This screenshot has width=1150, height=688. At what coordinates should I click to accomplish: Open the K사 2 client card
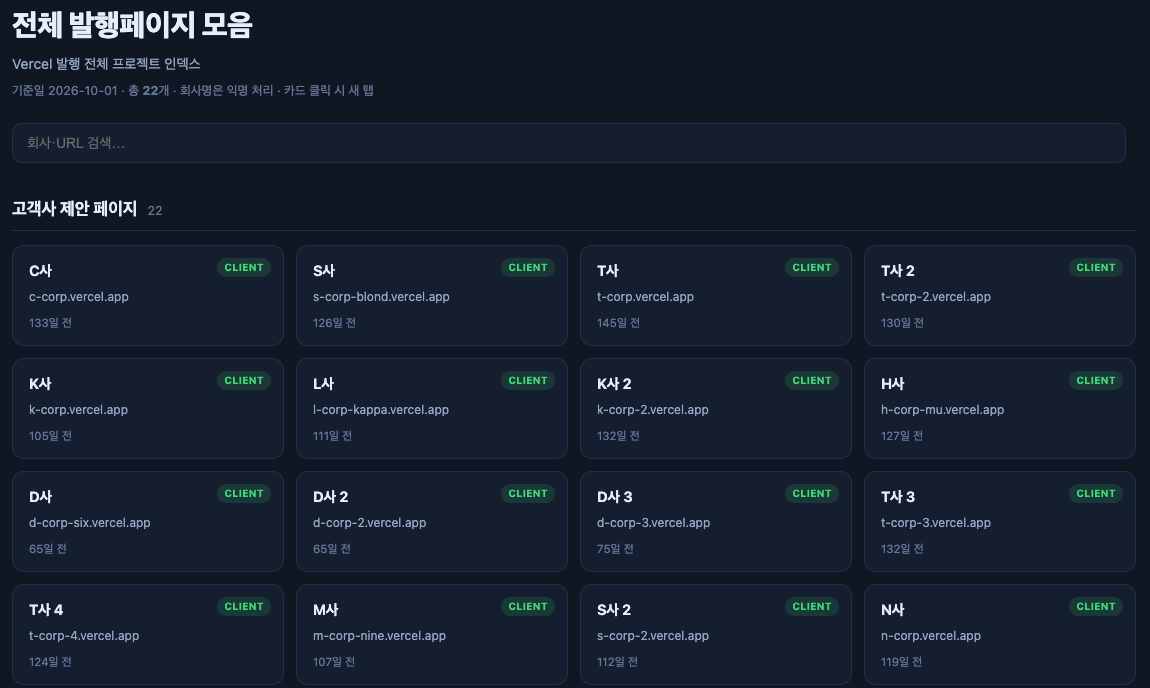716,409
